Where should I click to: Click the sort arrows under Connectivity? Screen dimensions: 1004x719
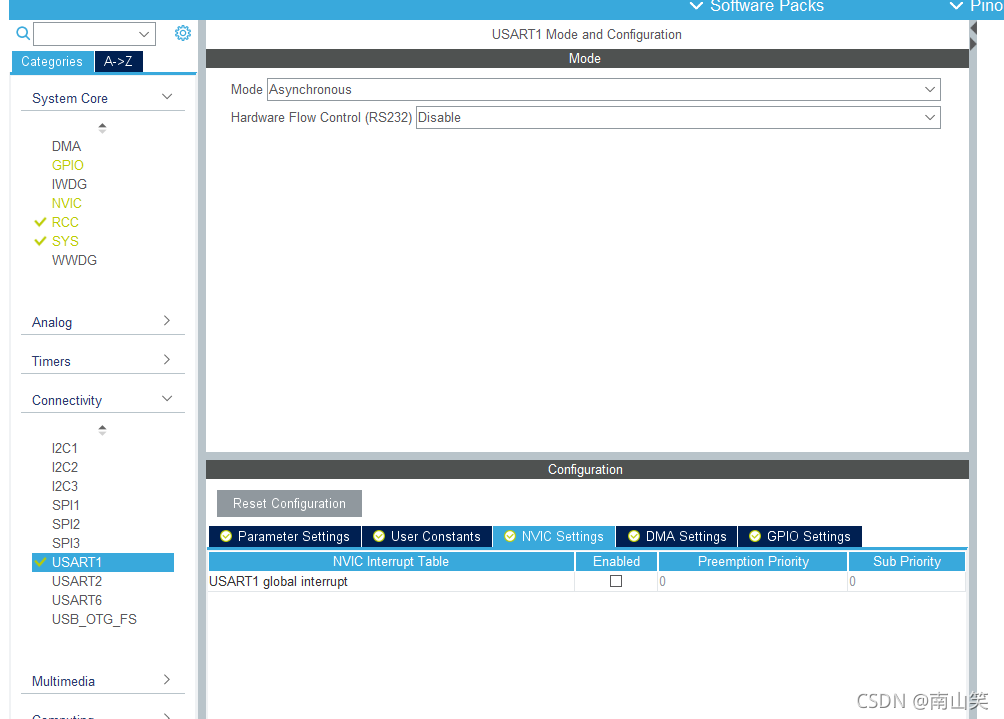tap(102, 430)
